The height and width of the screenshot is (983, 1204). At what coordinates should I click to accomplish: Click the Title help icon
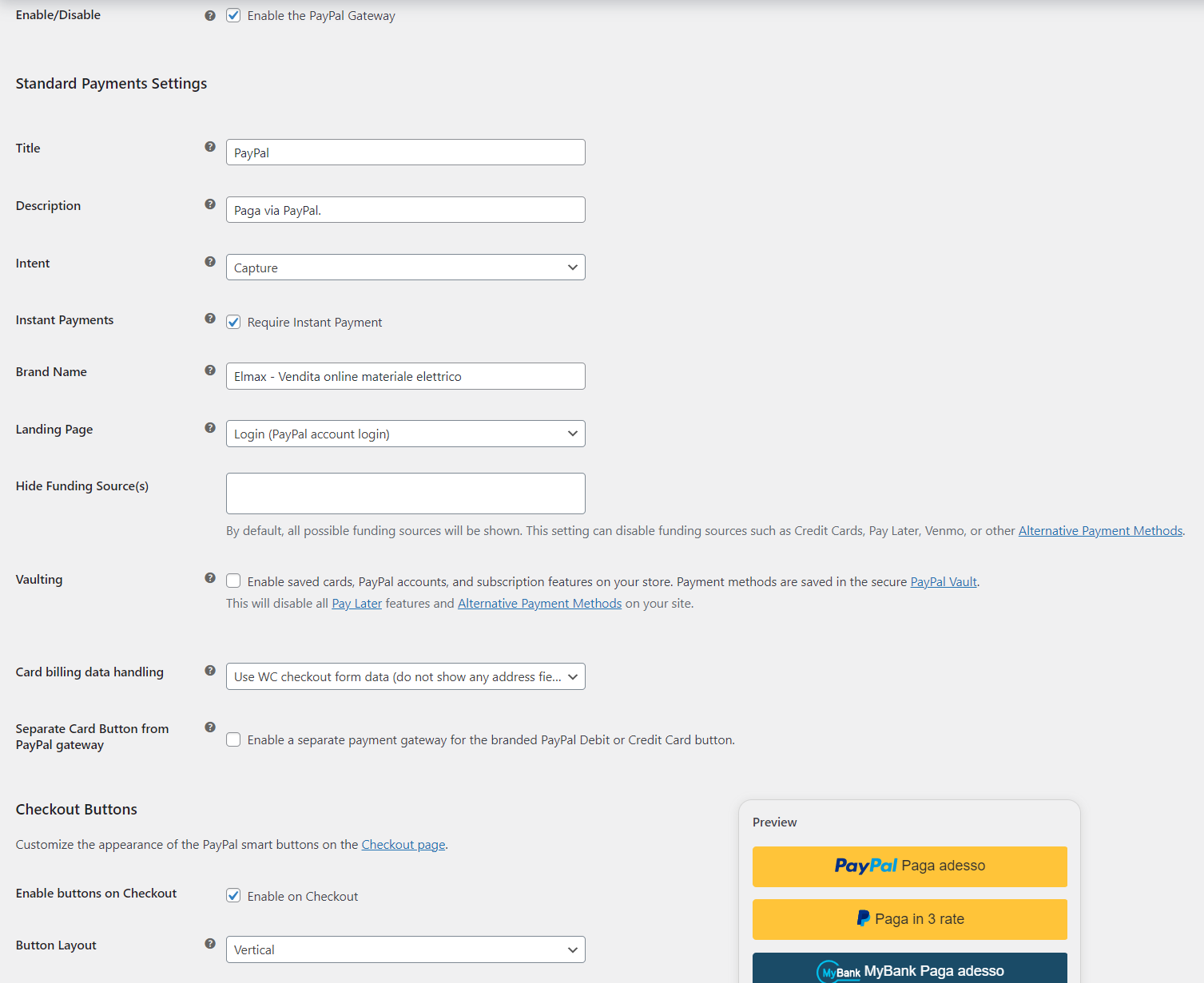click(x=210, y=147)
